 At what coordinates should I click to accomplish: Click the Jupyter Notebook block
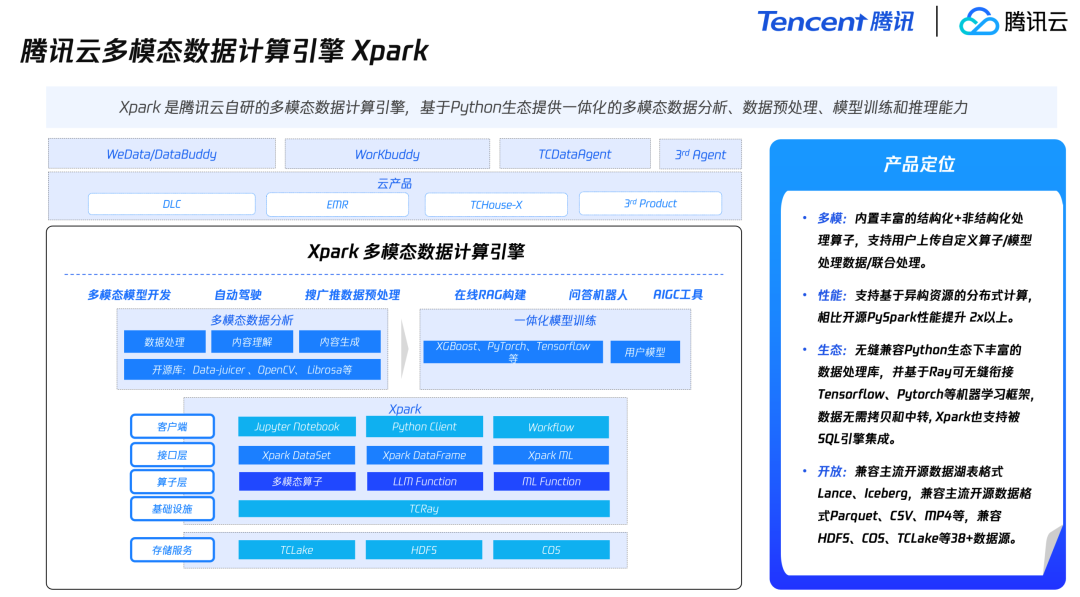coord(297,427)
